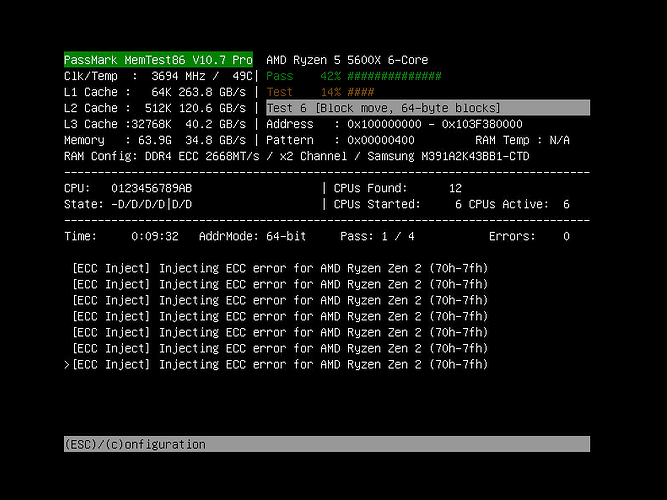The height and width of the screenshot is (500, 667).
Task: Click the CPUs Active 6 entry
Action: tap(519, 204)
